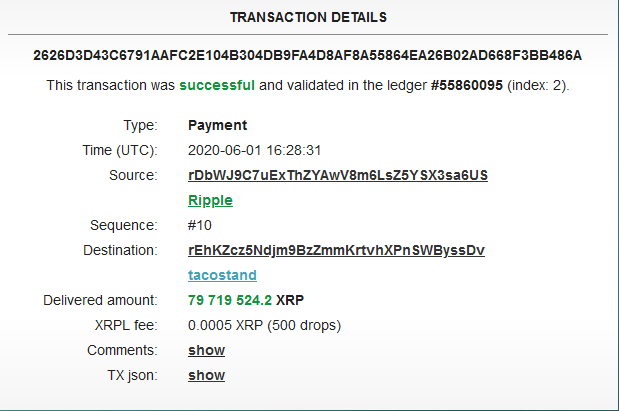Click the timestamp 2020-06-01 16:28:31
The image size is (619, 411).
254,150
